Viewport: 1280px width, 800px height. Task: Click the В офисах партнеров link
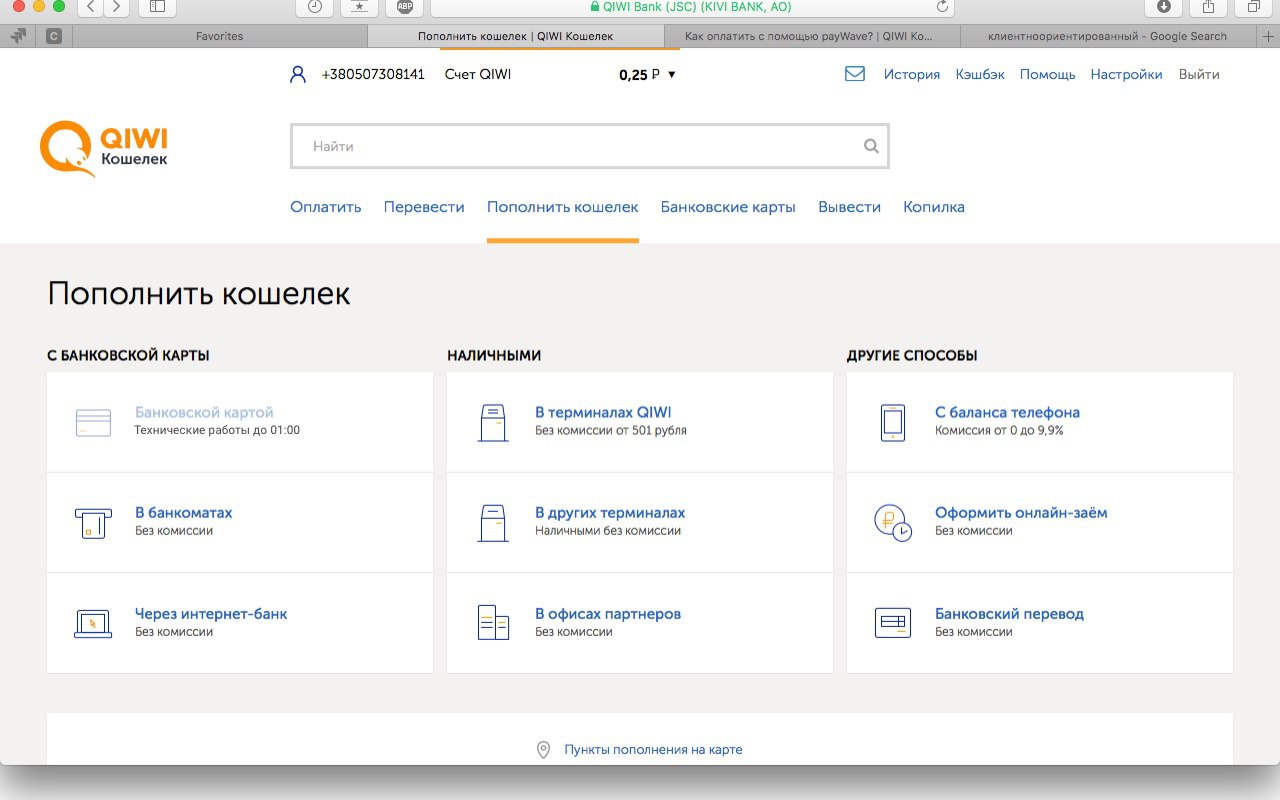coord(608,614)
